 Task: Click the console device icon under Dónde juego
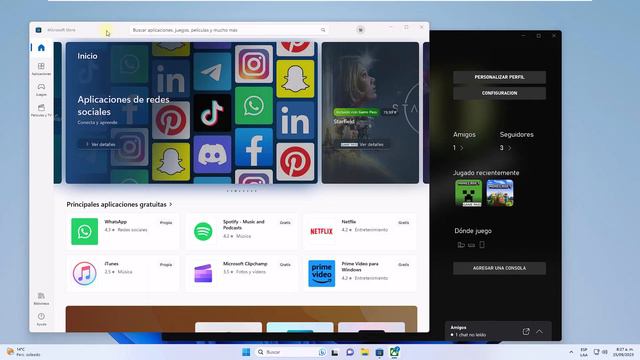[x=471, y=245]
